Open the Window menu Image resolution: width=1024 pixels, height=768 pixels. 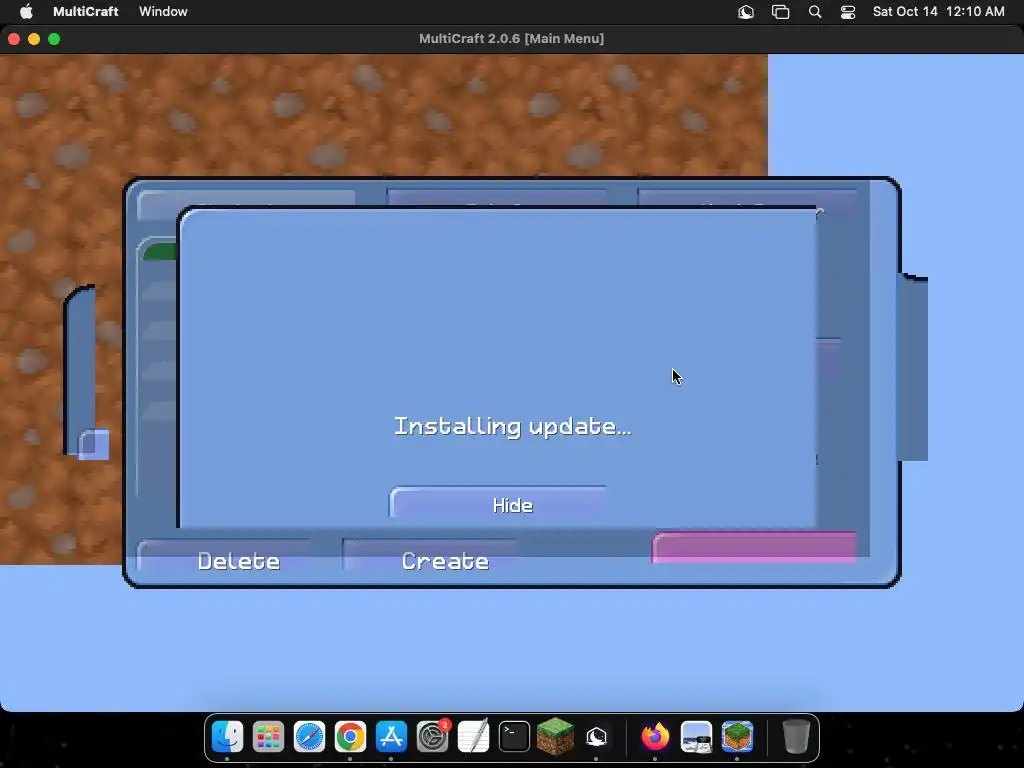[163, 11]
